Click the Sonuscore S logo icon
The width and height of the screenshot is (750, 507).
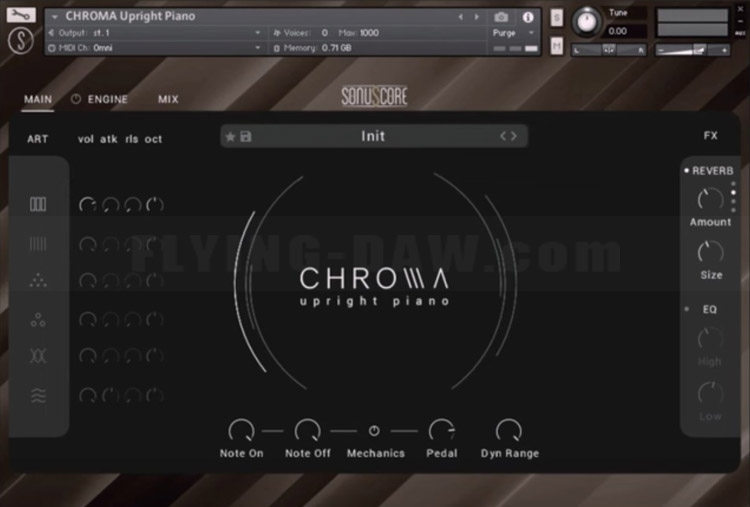coord(21,40)
